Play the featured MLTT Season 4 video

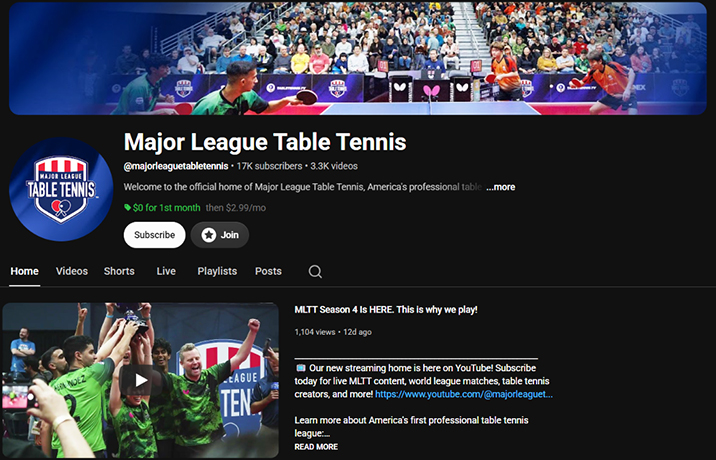tap(140, 380)
